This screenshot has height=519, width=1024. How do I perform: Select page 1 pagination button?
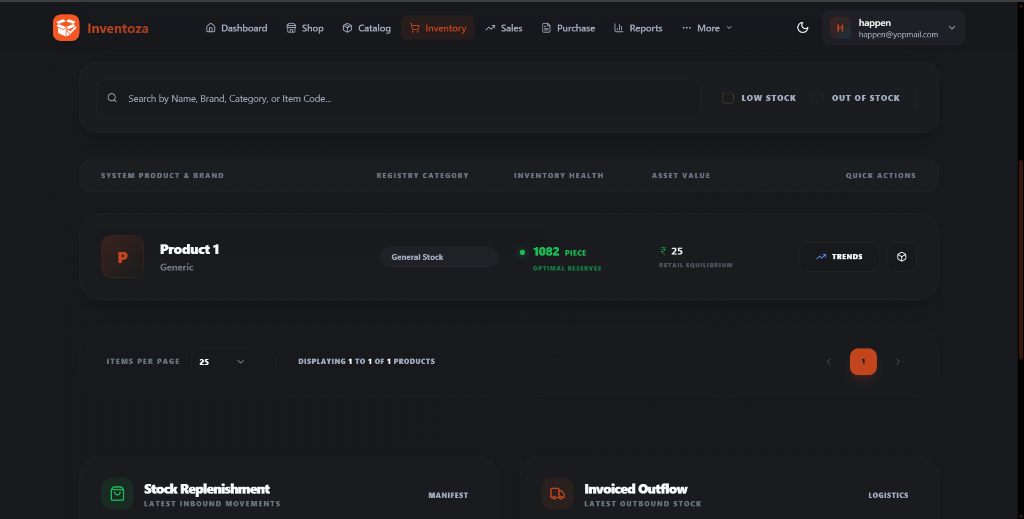pos(863,362)
